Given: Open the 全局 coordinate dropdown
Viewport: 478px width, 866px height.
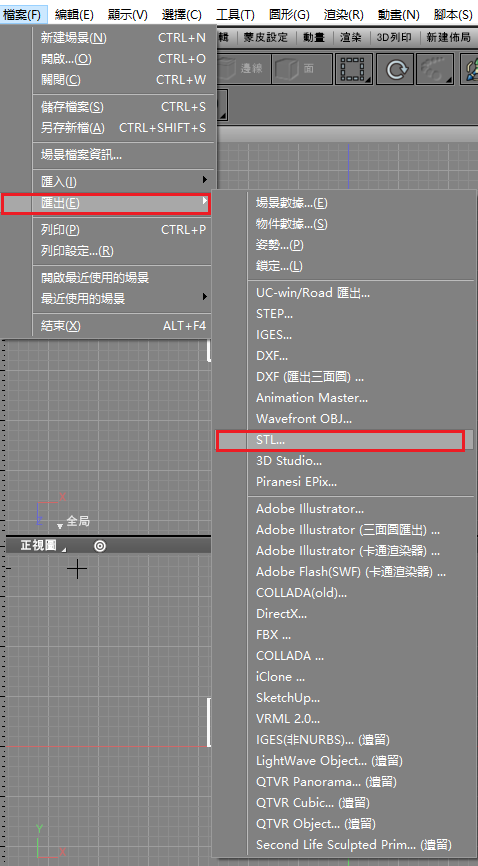Looking at the screenshot, I should (x=73, y=521).
